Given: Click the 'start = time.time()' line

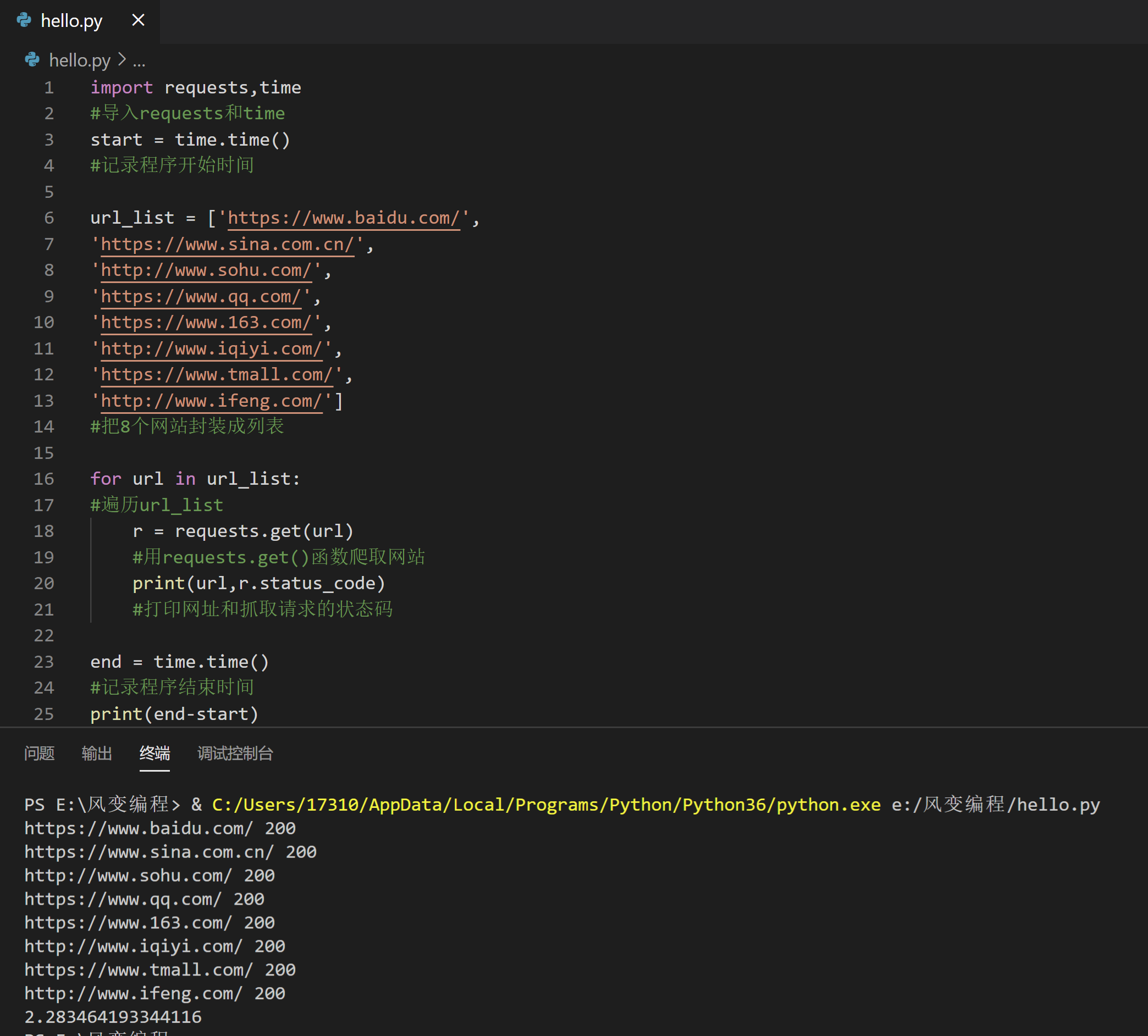Looking at the screenshot, I should [191, 140].
